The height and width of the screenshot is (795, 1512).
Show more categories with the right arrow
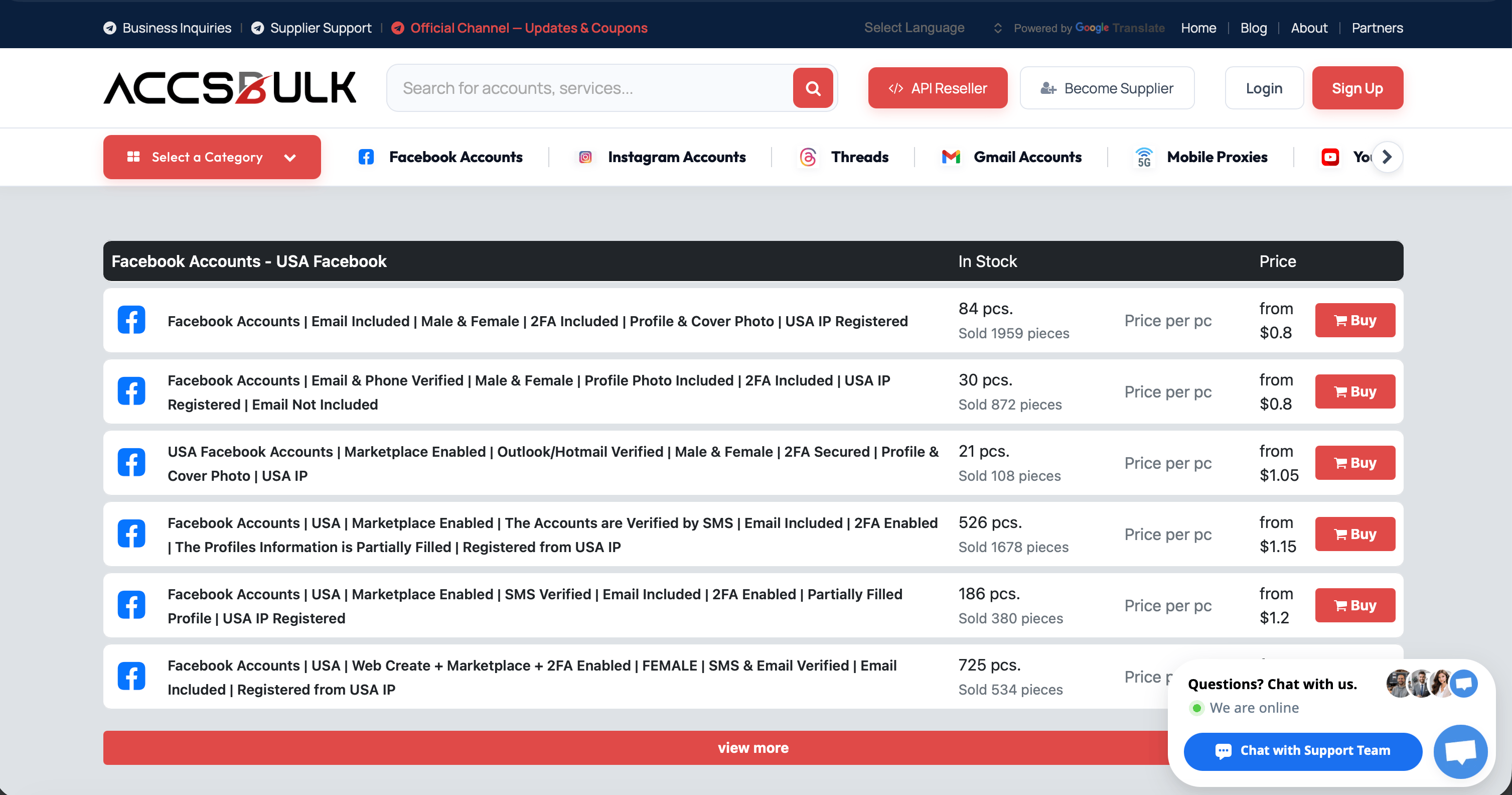(1387, 157)
